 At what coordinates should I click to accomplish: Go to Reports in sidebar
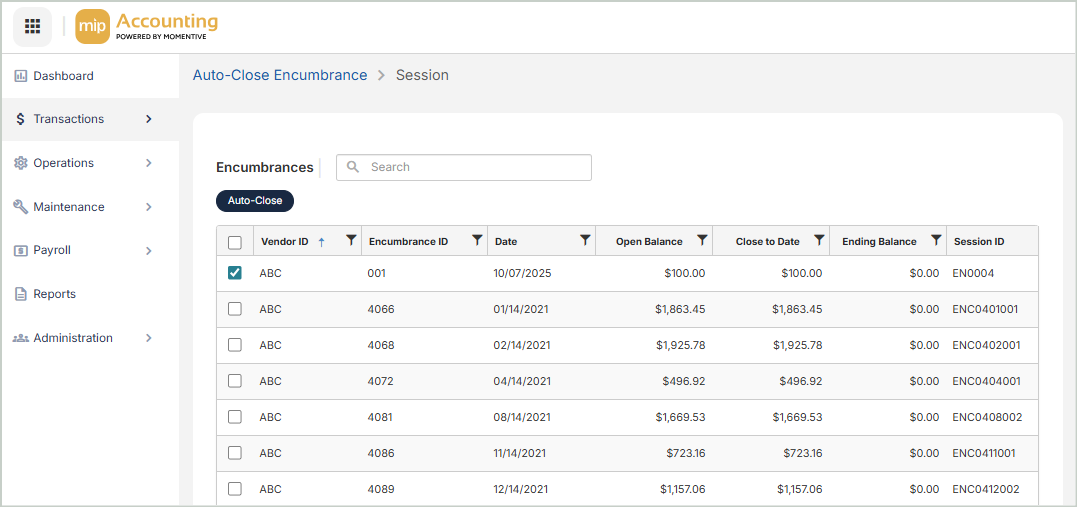[x=54, y=294]
